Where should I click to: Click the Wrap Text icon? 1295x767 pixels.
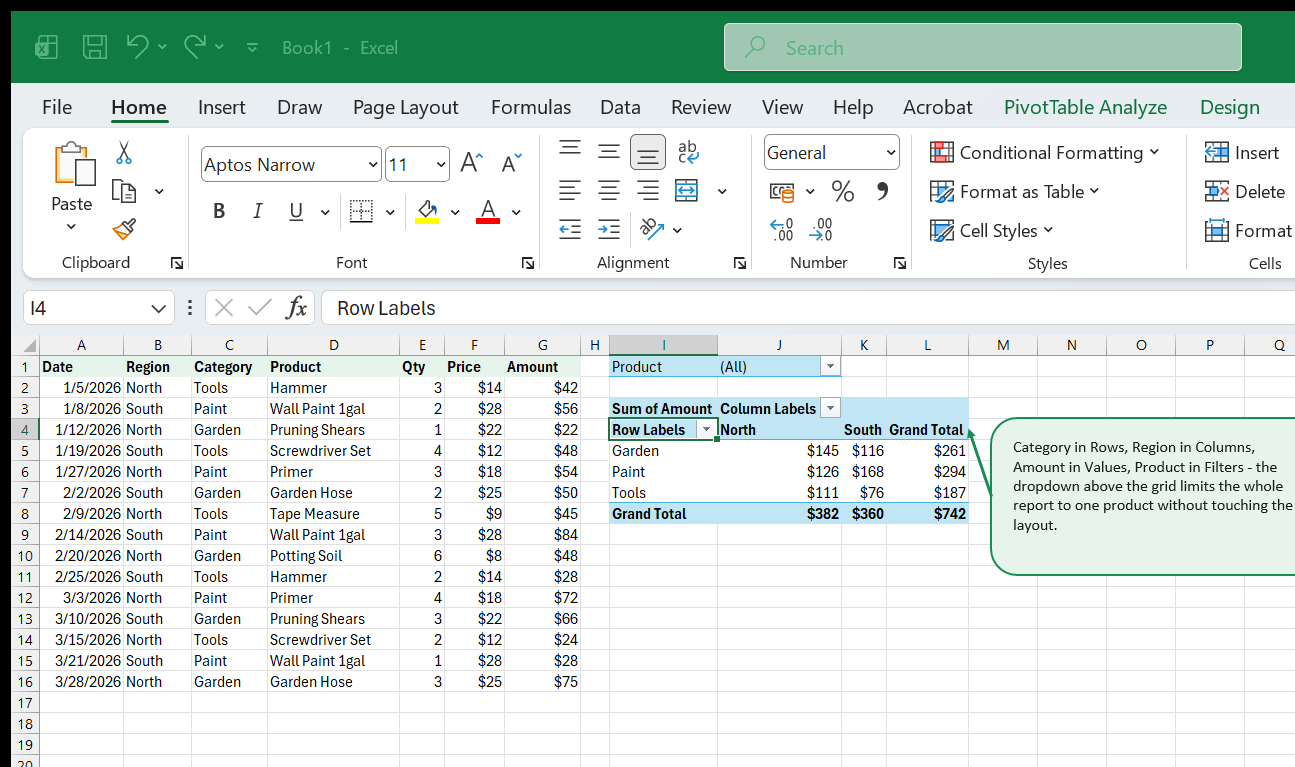coord(688,152)
